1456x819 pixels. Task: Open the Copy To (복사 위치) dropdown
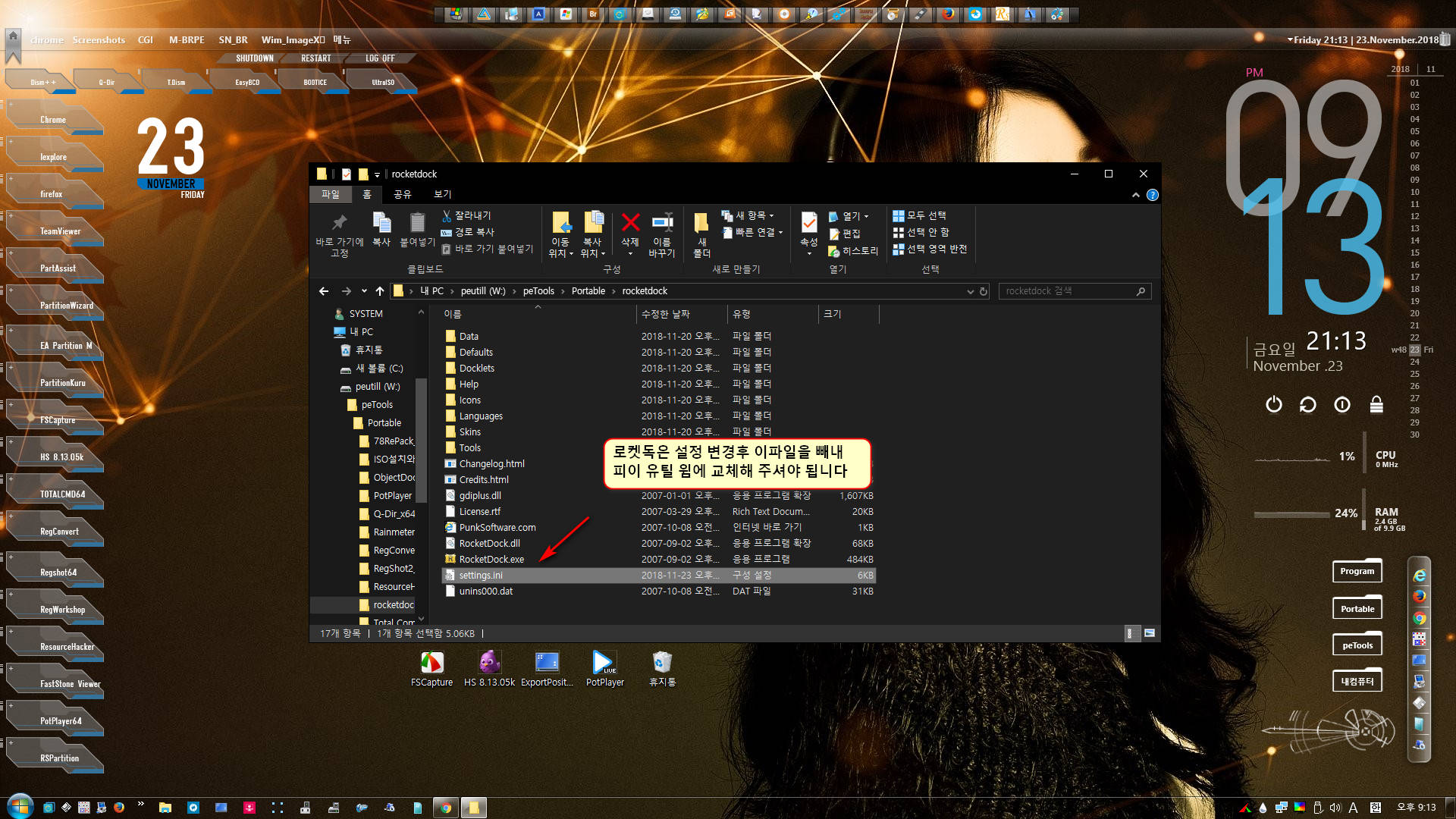592,247
